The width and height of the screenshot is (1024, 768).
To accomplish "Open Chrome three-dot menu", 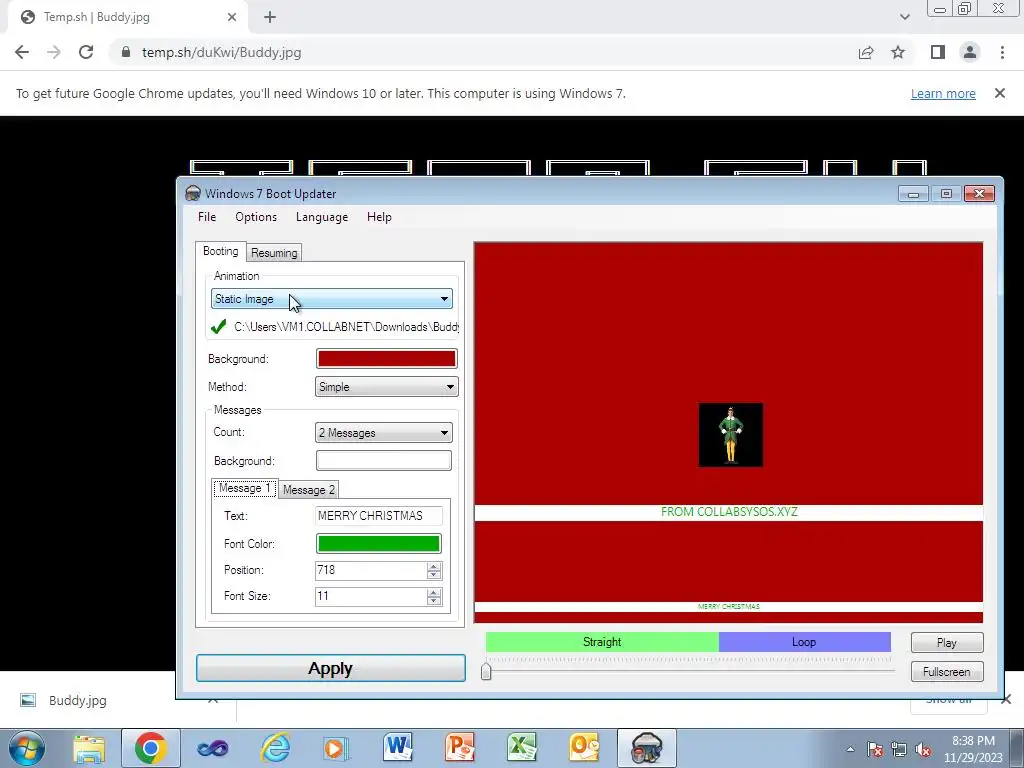I will (x=1002, y=52).
